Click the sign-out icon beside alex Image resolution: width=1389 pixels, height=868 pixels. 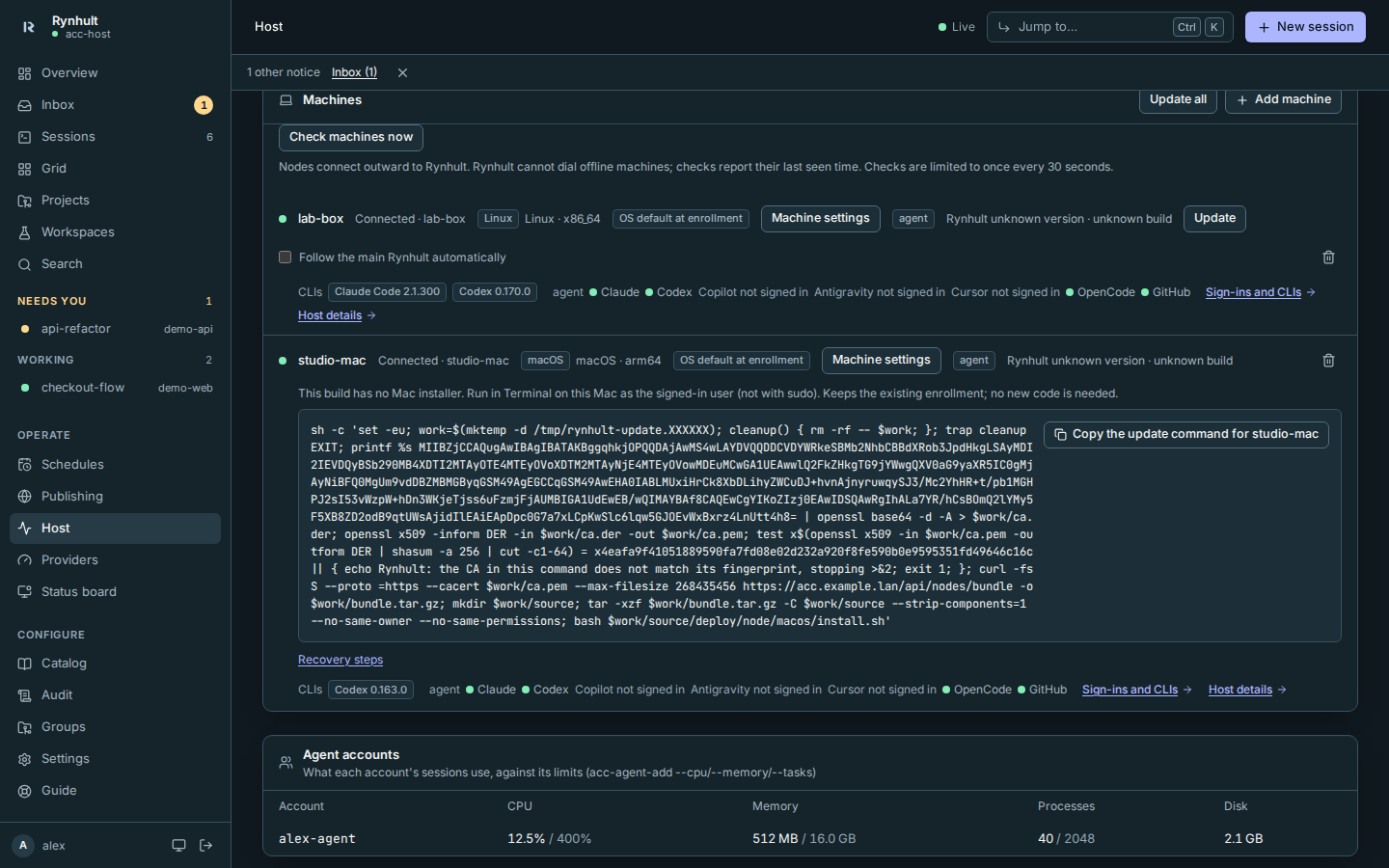(x=205, y=846)
